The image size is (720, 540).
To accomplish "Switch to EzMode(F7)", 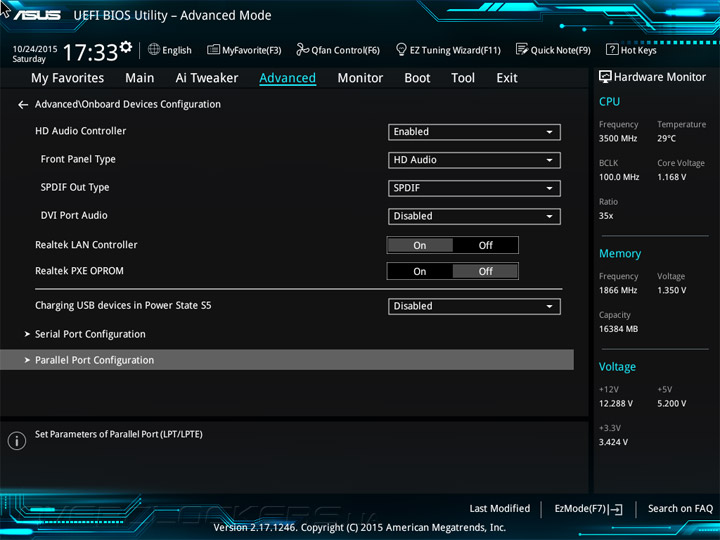I will point(588,509).
